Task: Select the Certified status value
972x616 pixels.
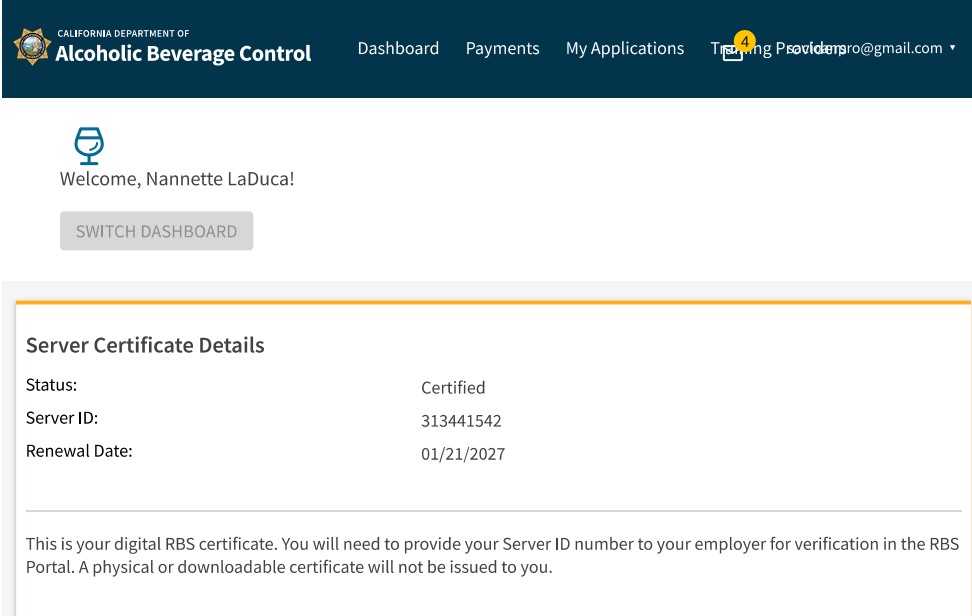Action: [x=453, y=388]
